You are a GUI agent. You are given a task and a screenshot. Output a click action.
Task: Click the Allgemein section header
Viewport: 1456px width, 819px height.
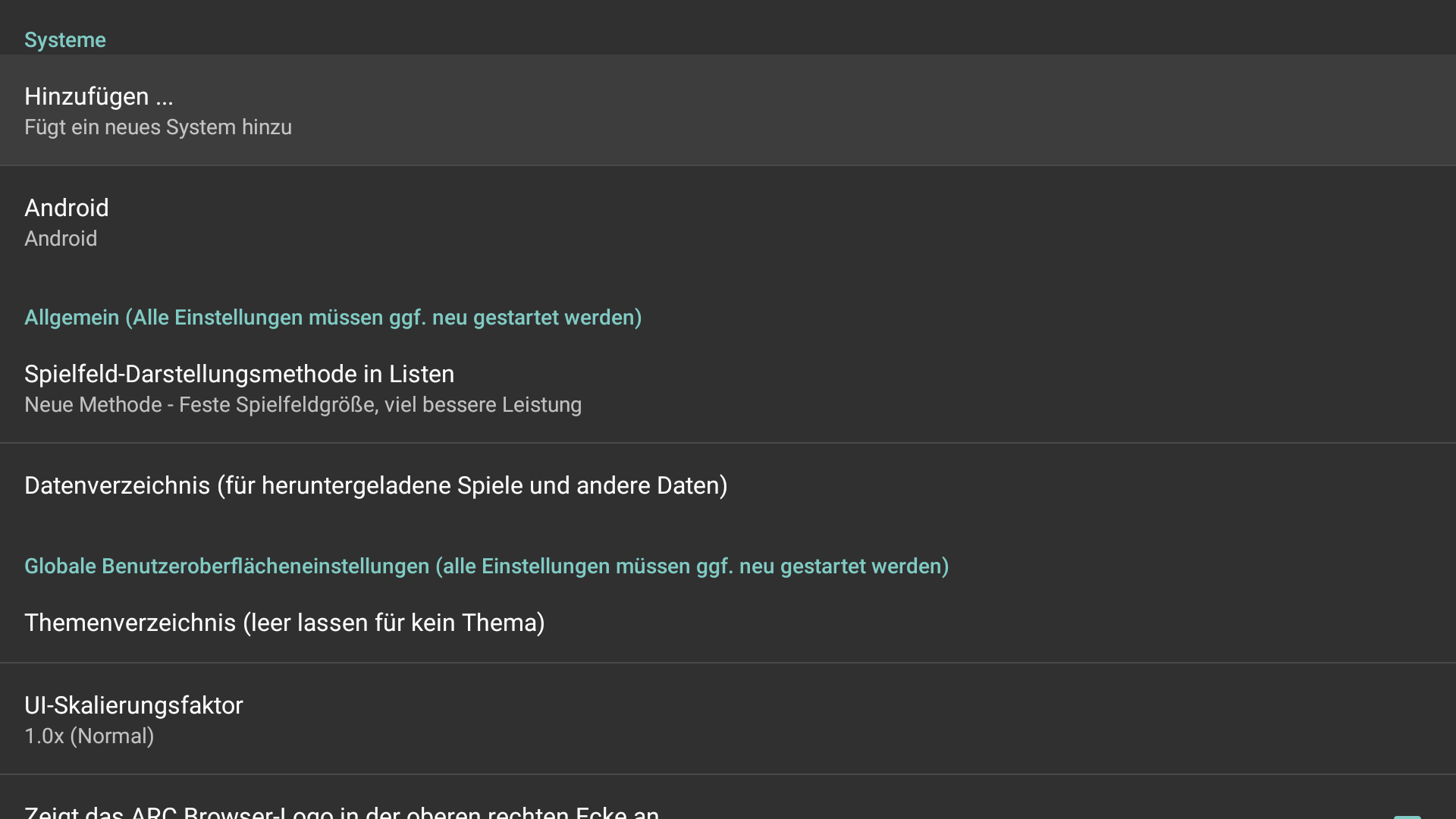[333, 318]
